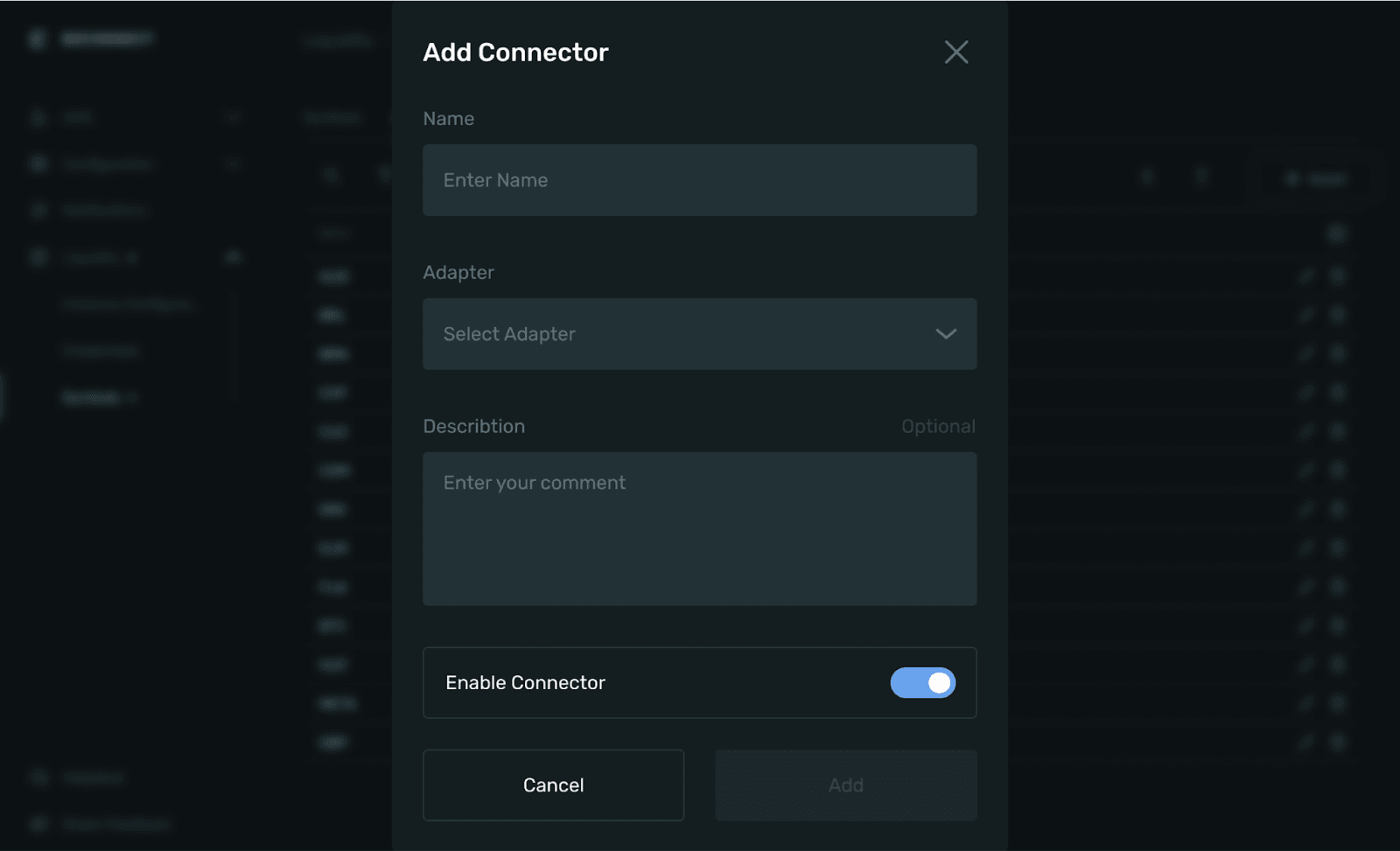Click the Enable Connector label text
The image size is (1400, 851).
[525, 683]
